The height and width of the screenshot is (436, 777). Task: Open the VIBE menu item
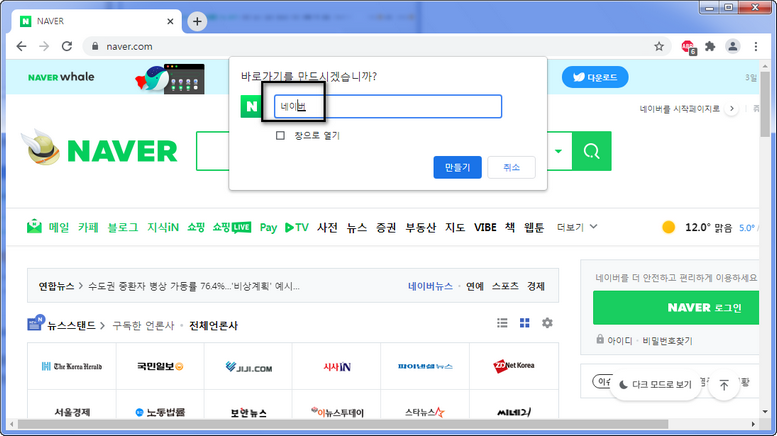coord(485,227)
